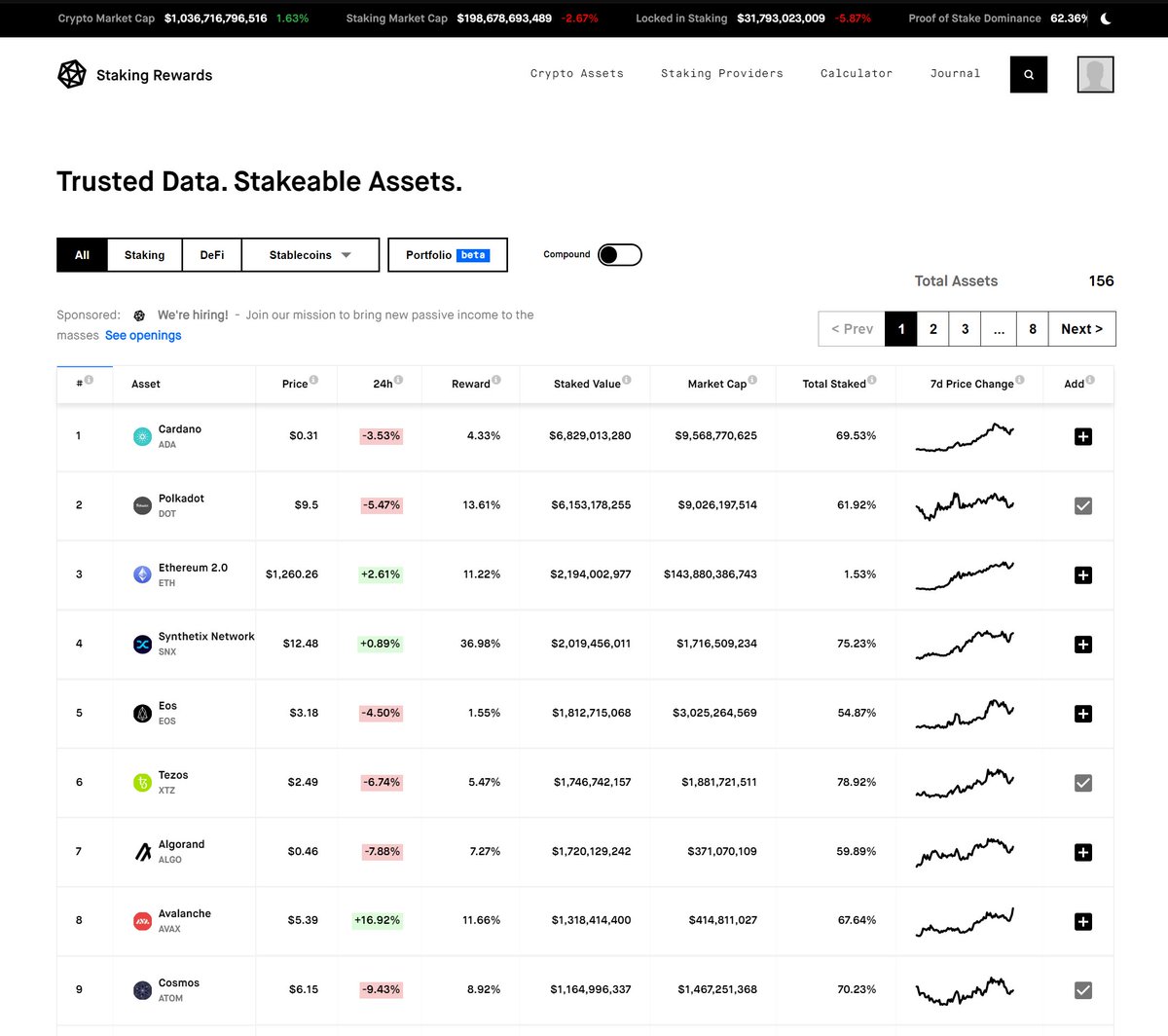Image resolution: width=1168 pixels, height=1036 pixels.
Task: Click the Synthetix Network coin icon
Action: 142,644
